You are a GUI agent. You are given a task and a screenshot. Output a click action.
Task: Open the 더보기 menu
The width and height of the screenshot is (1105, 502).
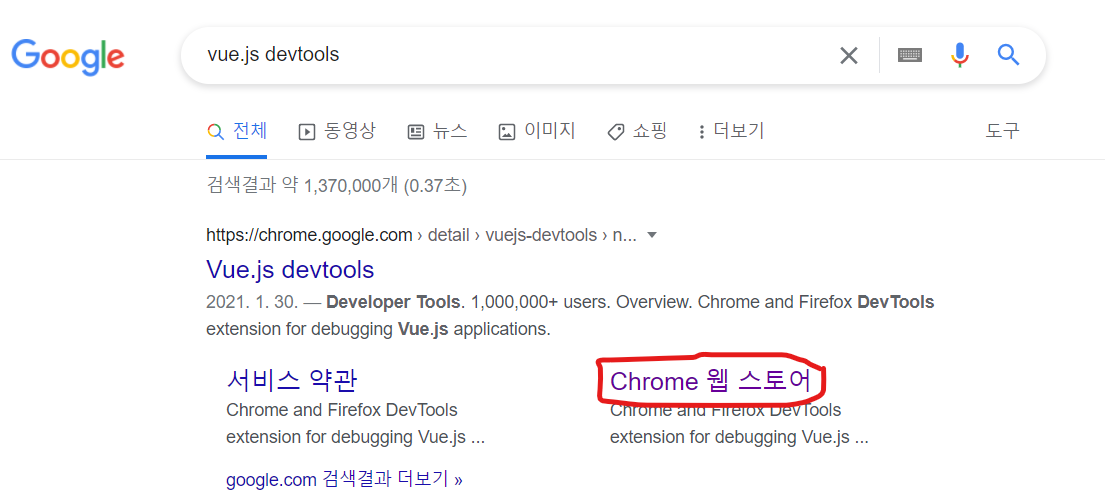[731, 131]
